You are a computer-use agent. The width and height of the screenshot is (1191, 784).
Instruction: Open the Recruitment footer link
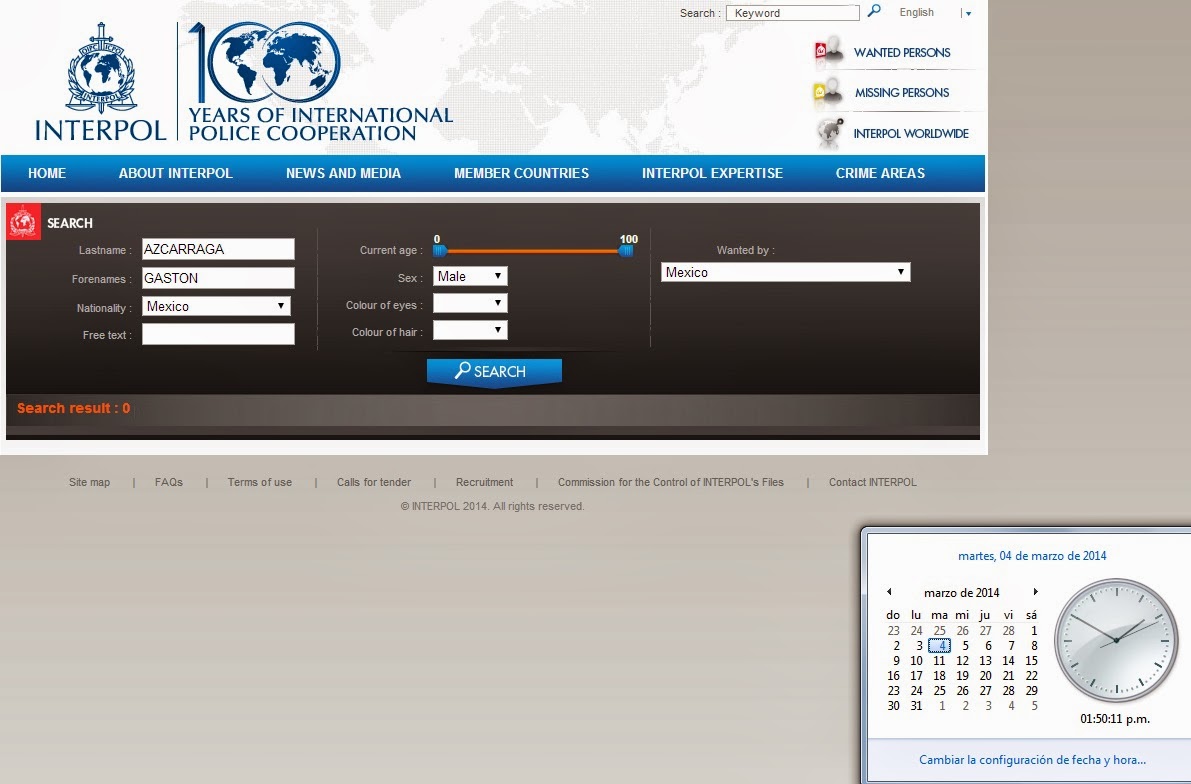(x=485, y=482)
